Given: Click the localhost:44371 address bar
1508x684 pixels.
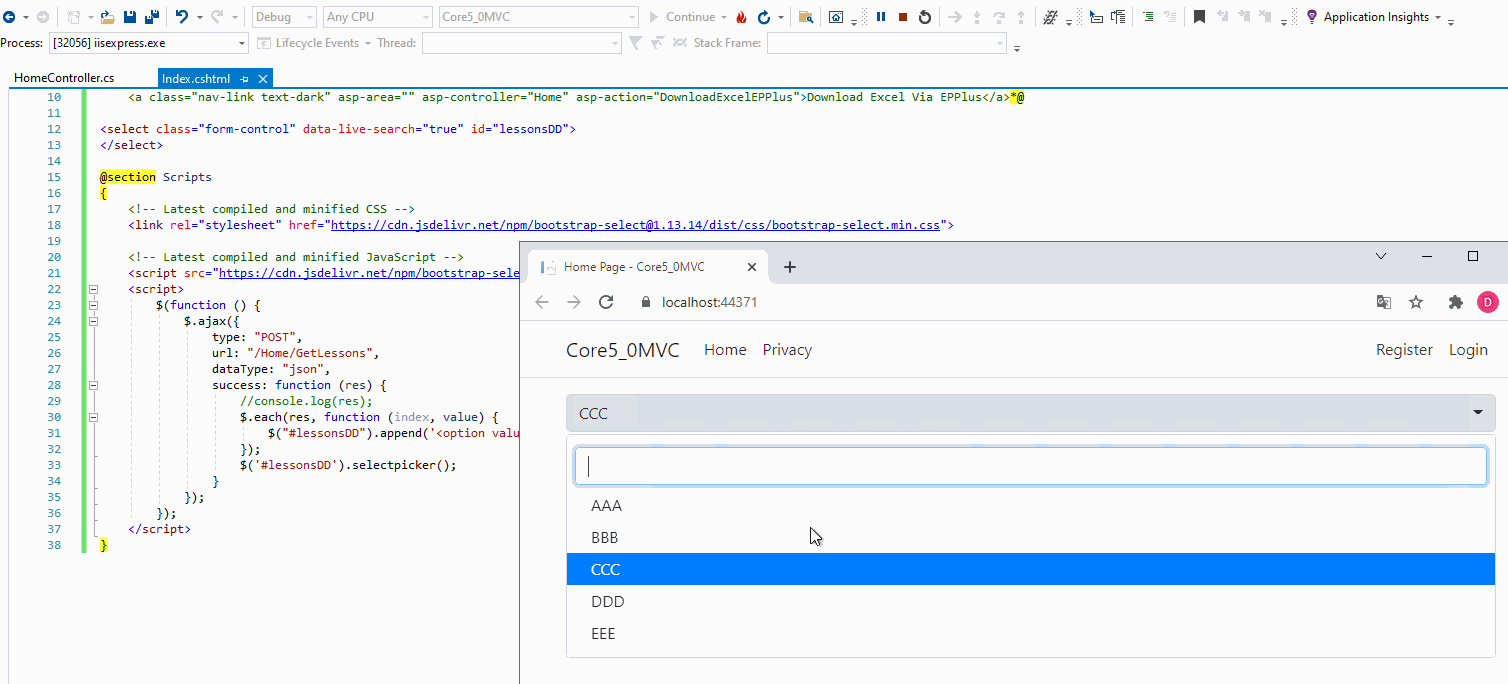Looking at the screenshot, I should [709, 302].
